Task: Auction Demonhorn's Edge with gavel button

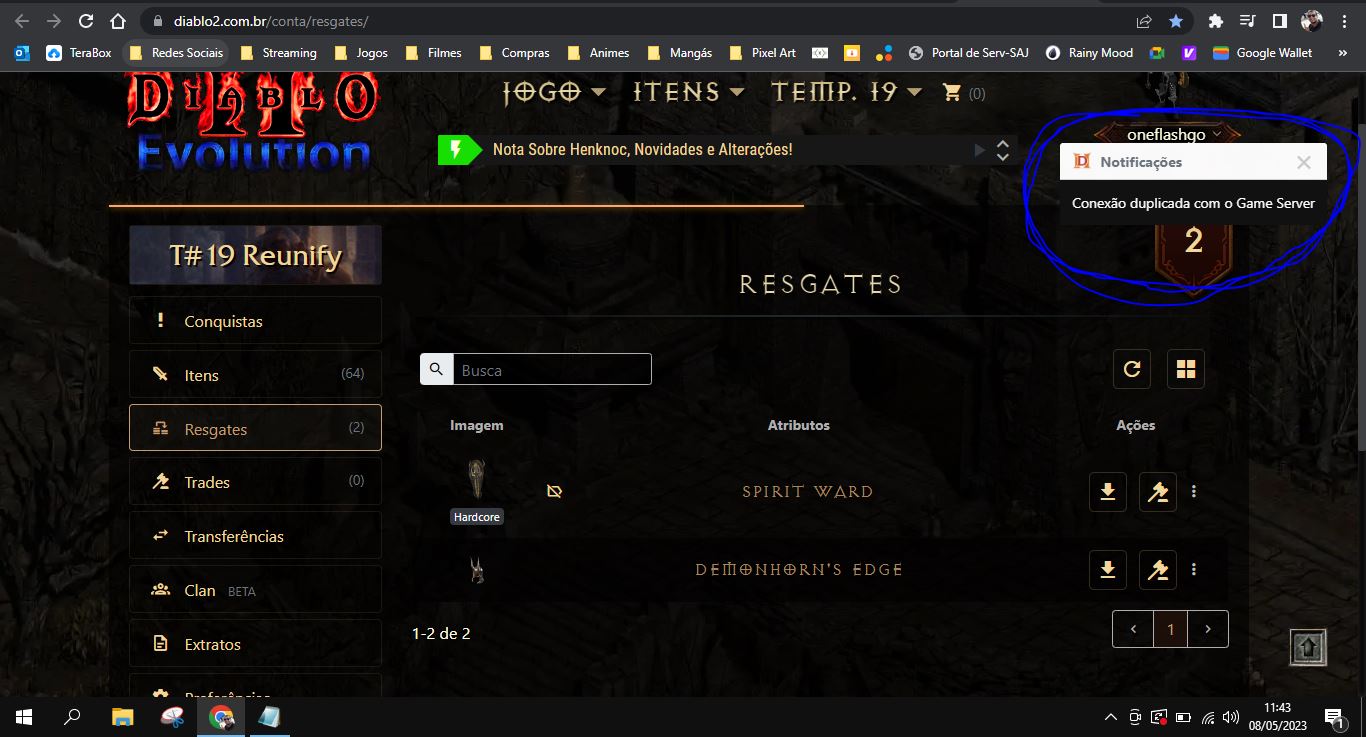Action: tap(1158, 569)
